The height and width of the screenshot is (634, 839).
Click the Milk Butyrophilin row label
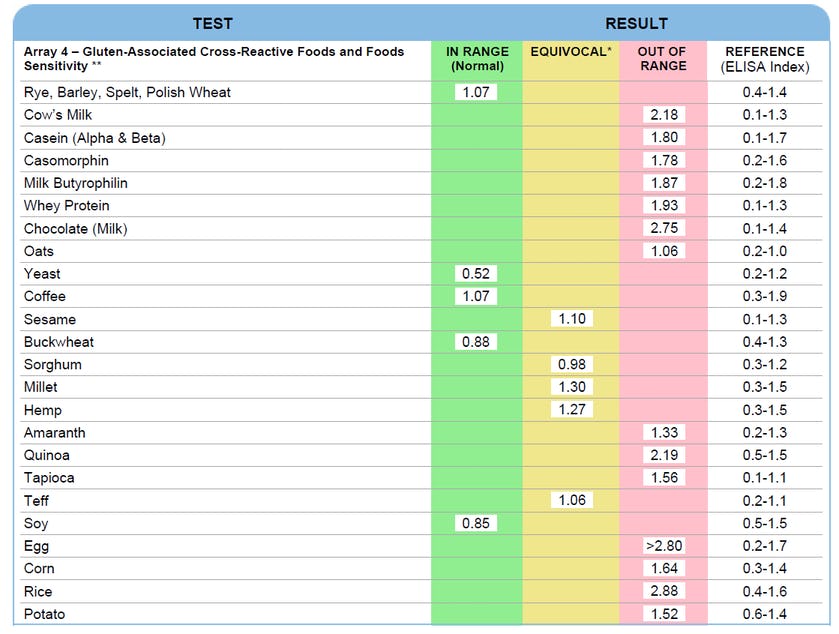point(76,183)
